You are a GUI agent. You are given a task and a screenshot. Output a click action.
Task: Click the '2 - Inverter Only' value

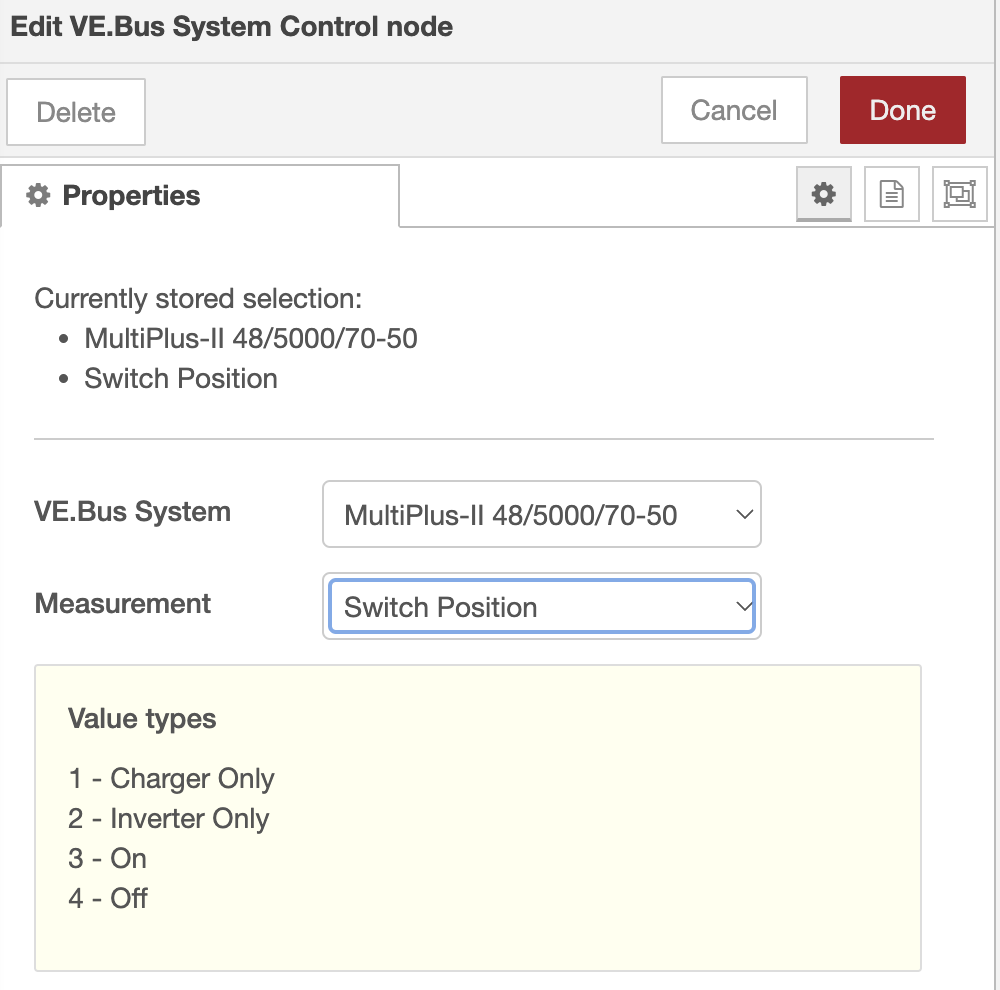pos(169,818)
